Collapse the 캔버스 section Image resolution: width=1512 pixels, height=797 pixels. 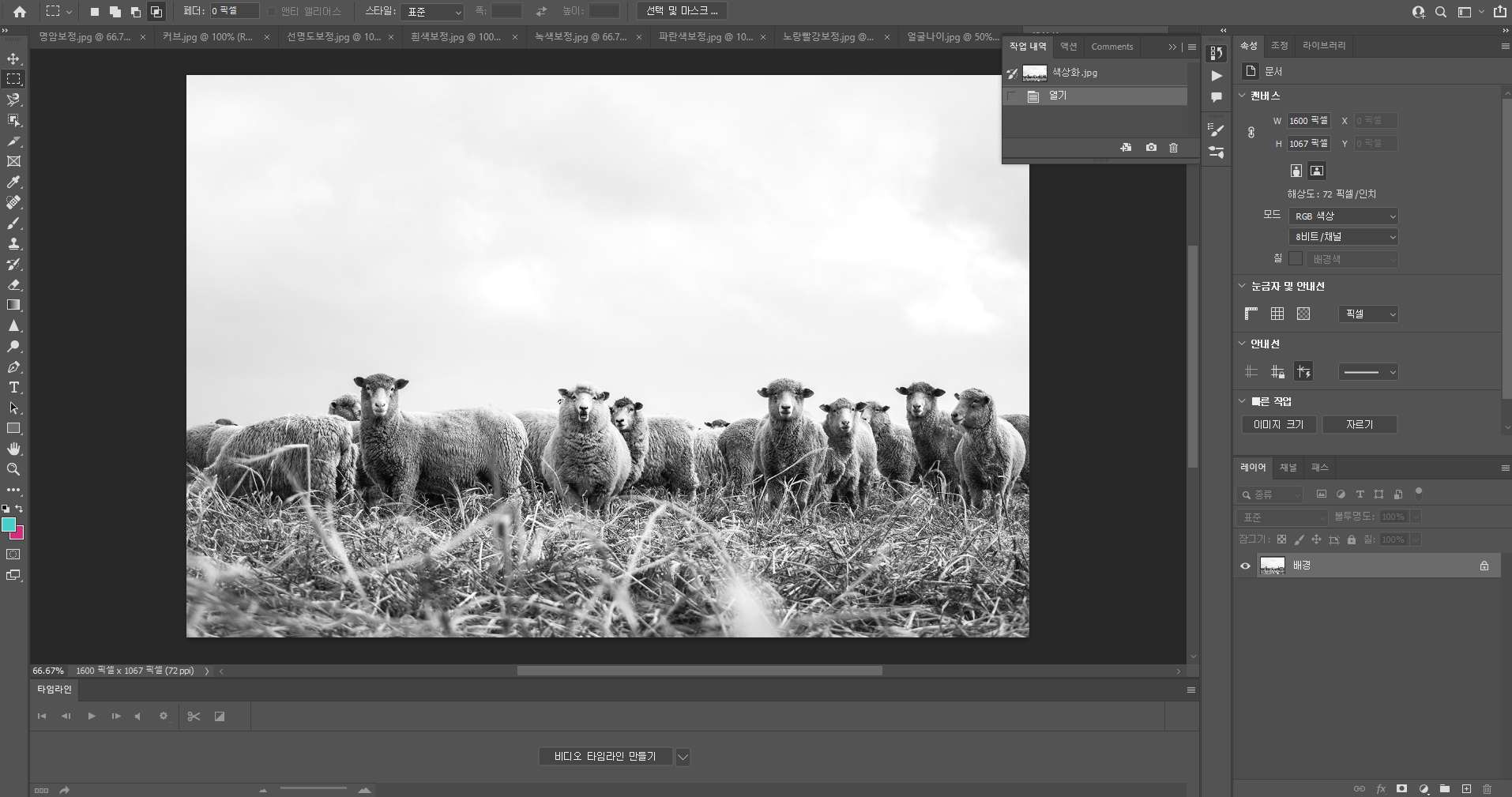pos(1242,96)
